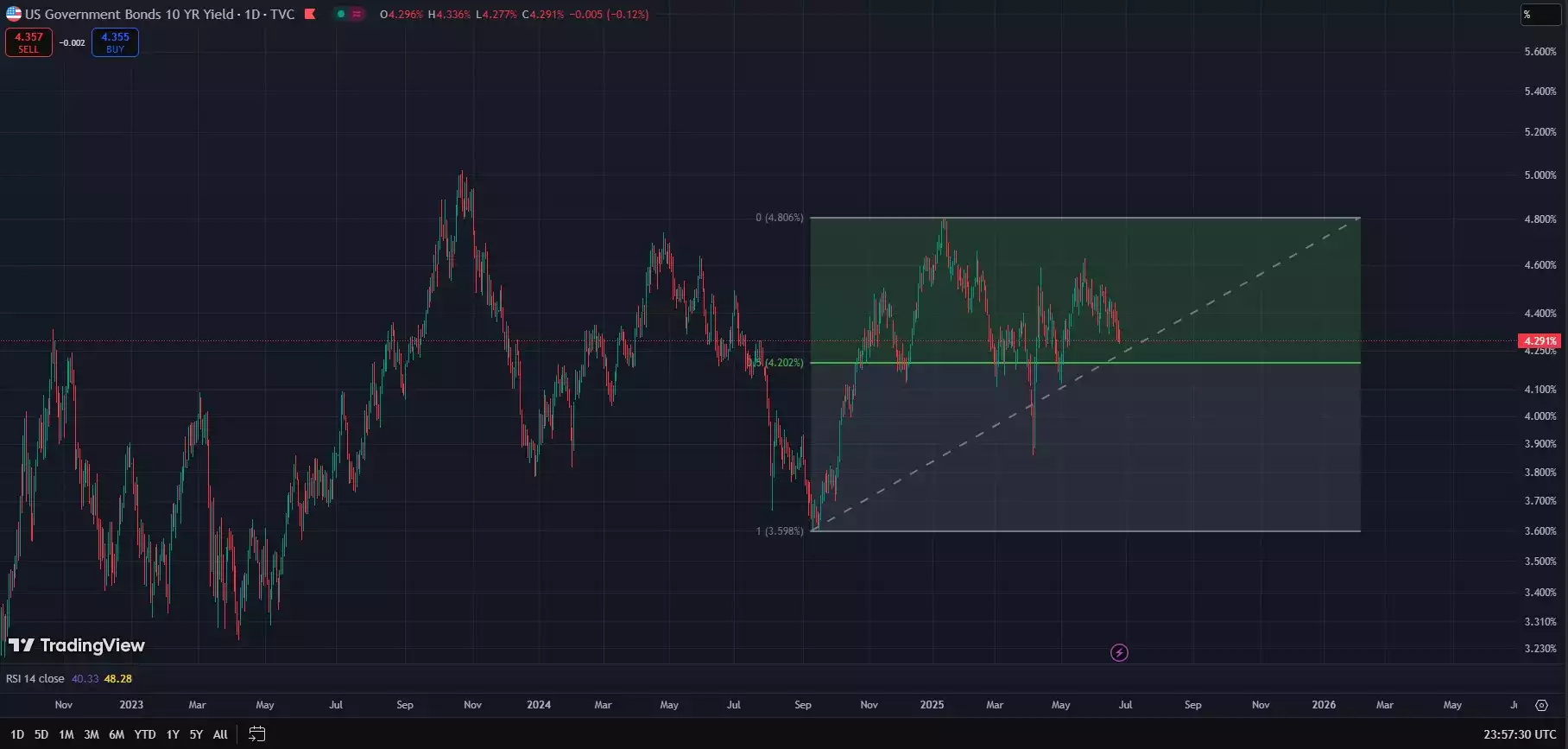Open the go-to-date calendar icon
Viewport: 1568px width, 749px height.
pyautogui.click(x=256, y=734)
